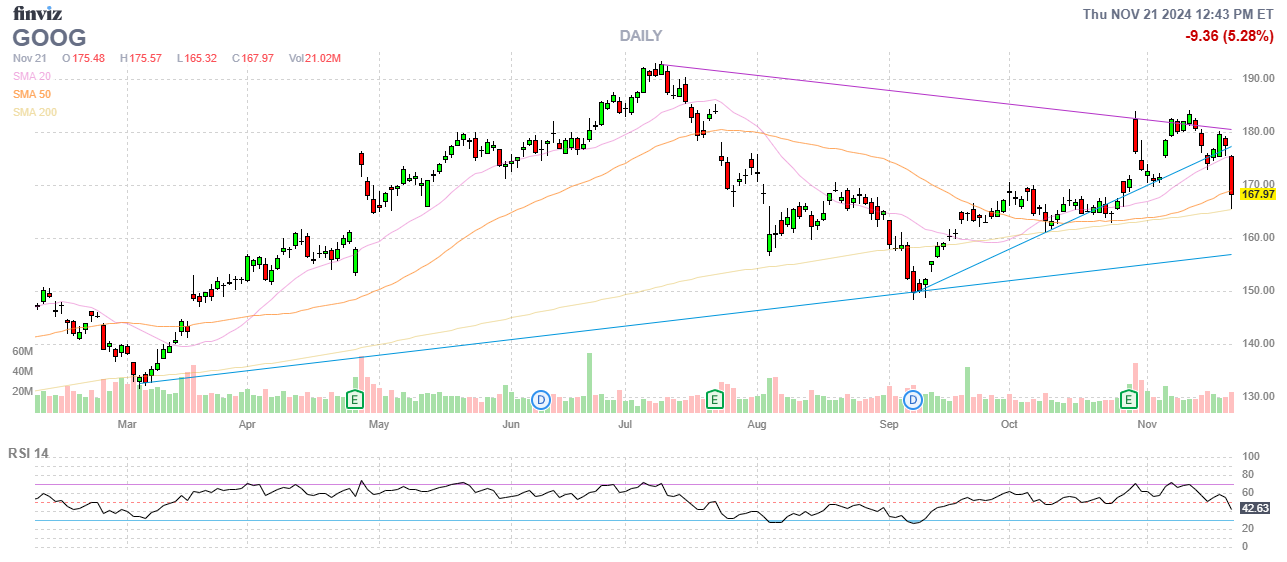This screenshot has width=1287, height=562.
Task: Expand the RSI 14 indicator label
Action: click(x=28, y=453)
